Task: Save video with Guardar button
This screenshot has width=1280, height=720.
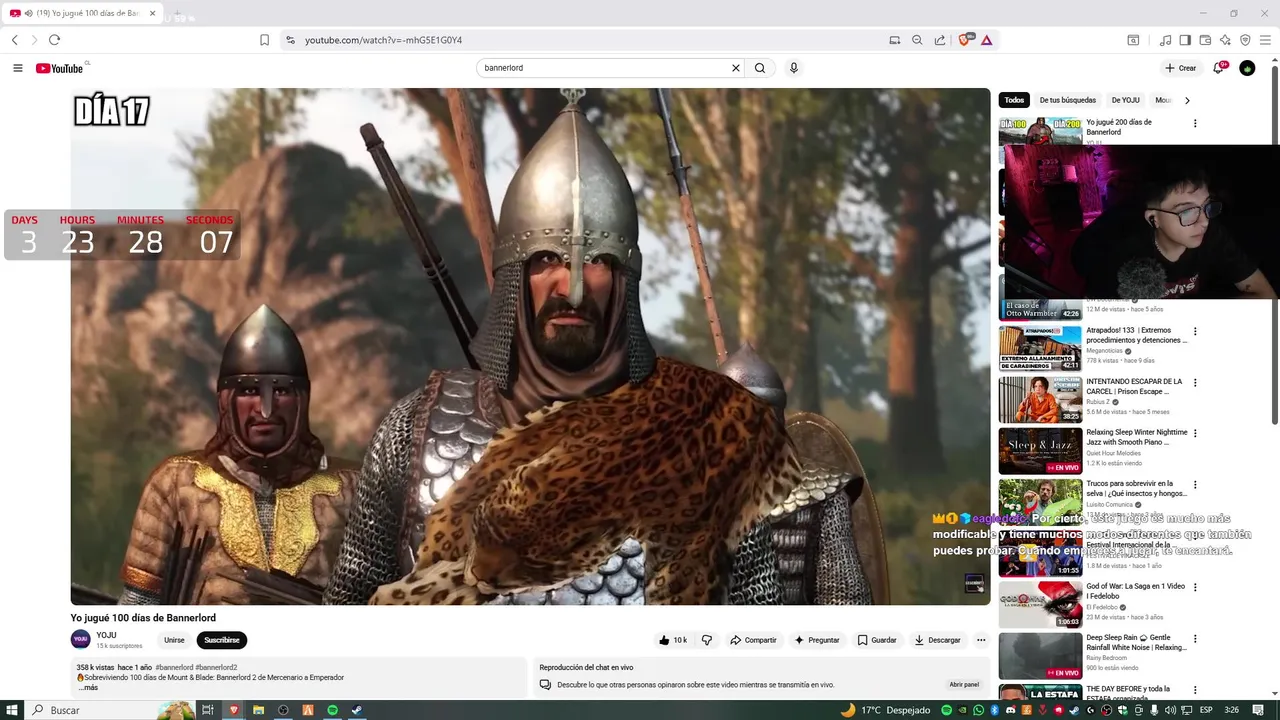Action: (877, 640)
